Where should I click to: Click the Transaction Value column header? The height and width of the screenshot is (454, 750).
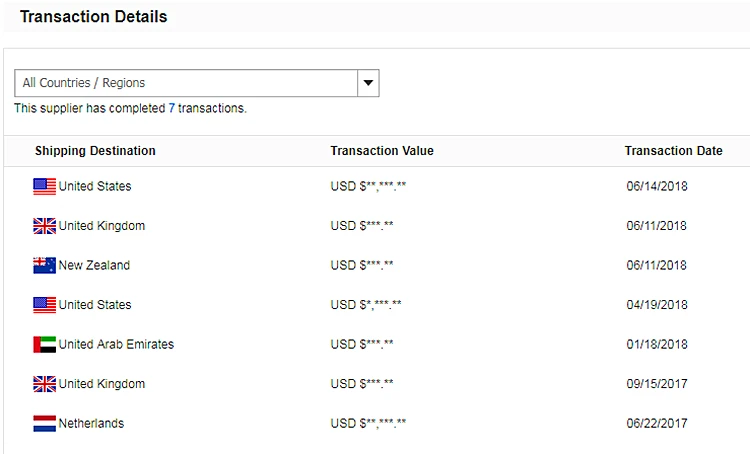(x=382, y=151)
